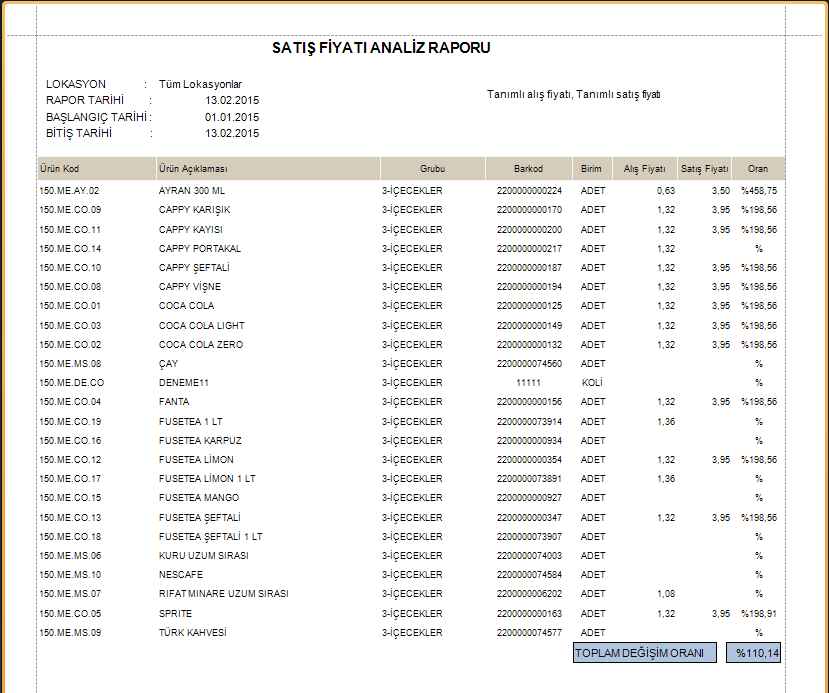The image size is (829, 693).
Task: Select the NESCAFE product description
Action: tap(181, 575)
